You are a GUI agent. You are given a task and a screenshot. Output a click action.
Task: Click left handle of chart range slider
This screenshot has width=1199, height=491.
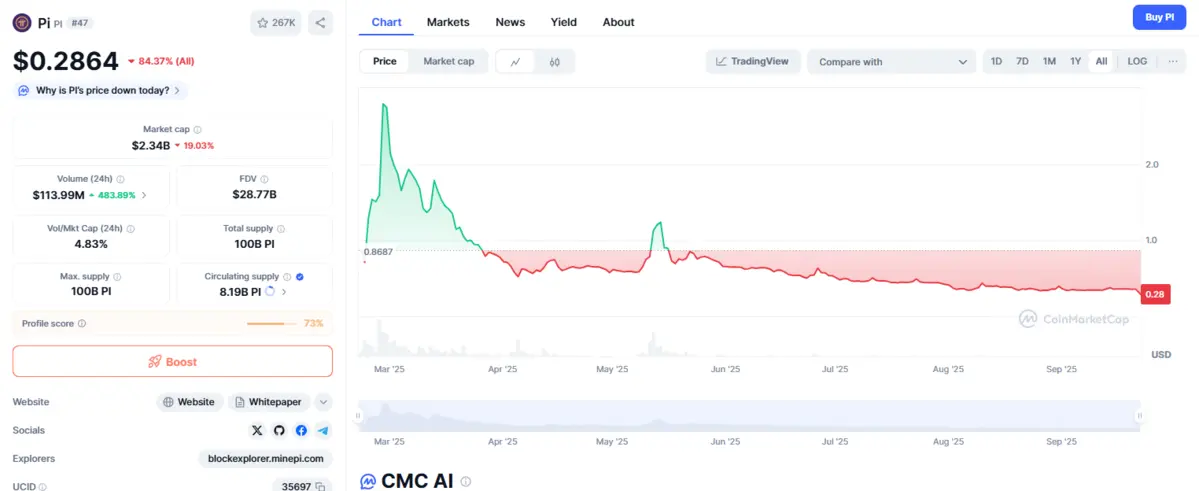tap(358, 416)
